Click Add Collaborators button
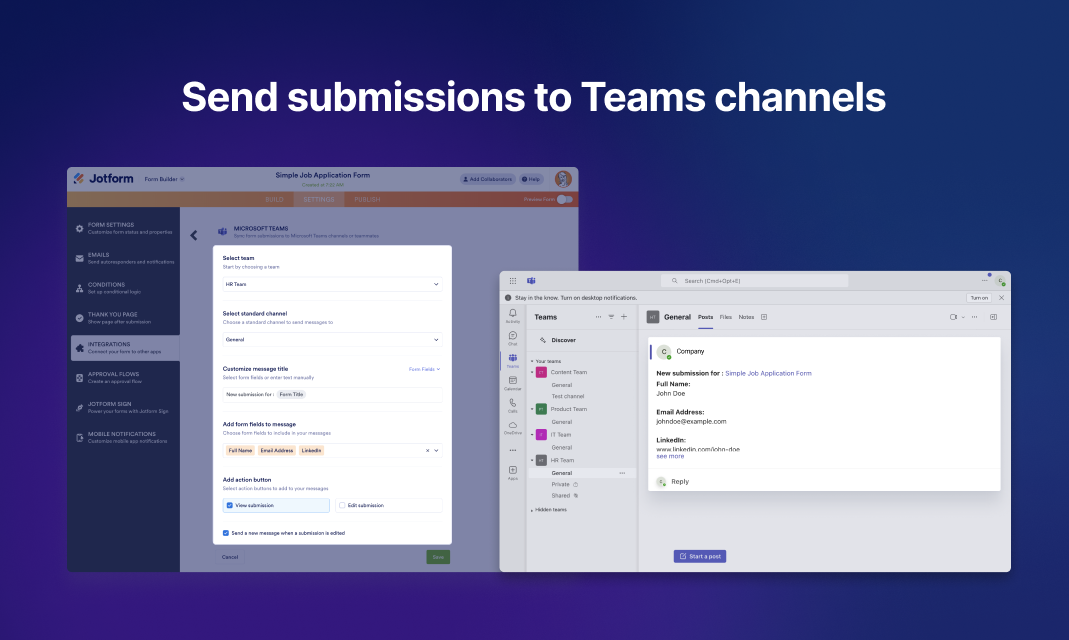Viewport: 1069px width, 640px height. (487, 179)
